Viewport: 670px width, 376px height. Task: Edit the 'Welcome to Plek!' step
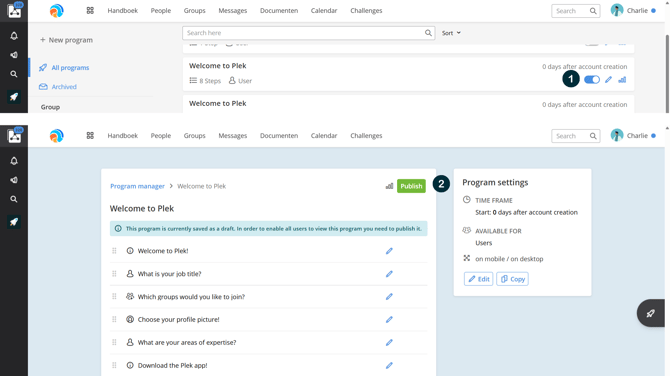pos(389,251)
